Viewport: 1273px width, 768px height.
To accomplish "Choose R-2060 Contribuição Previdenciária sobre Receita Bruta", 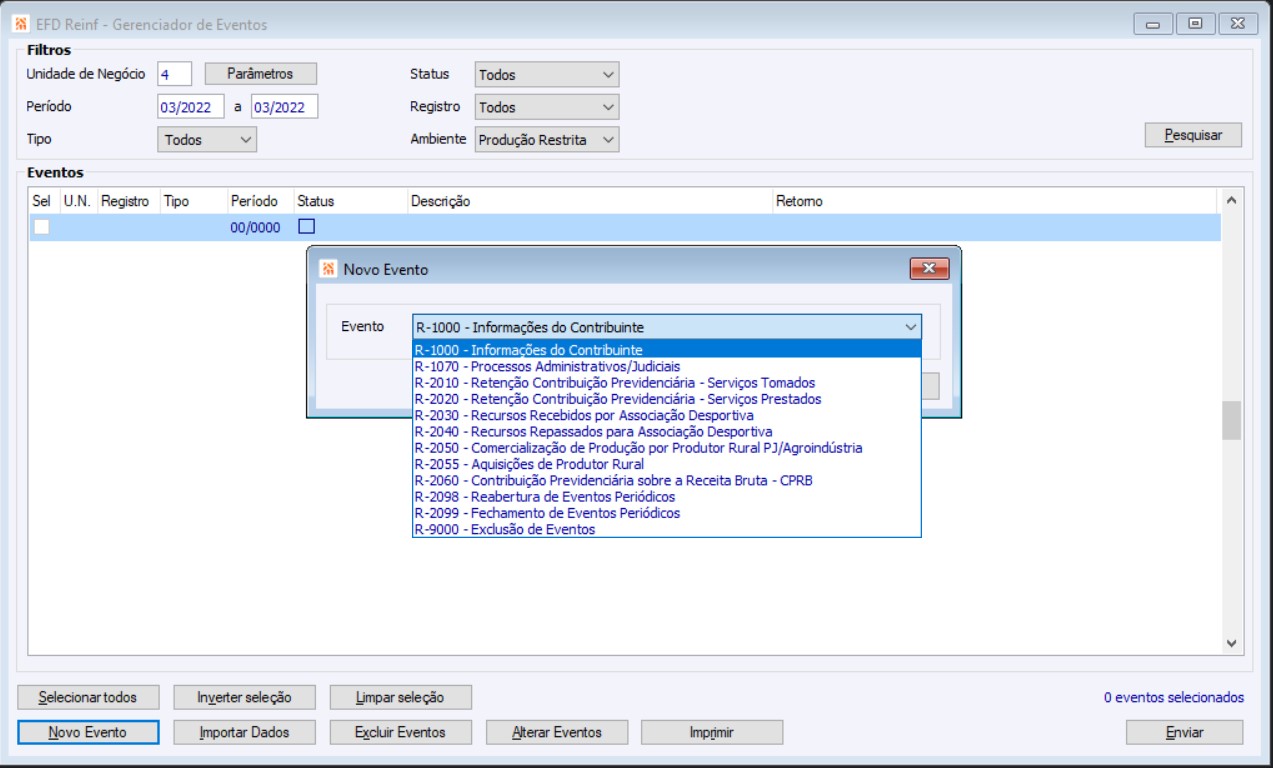I will (x=667, y=480).
